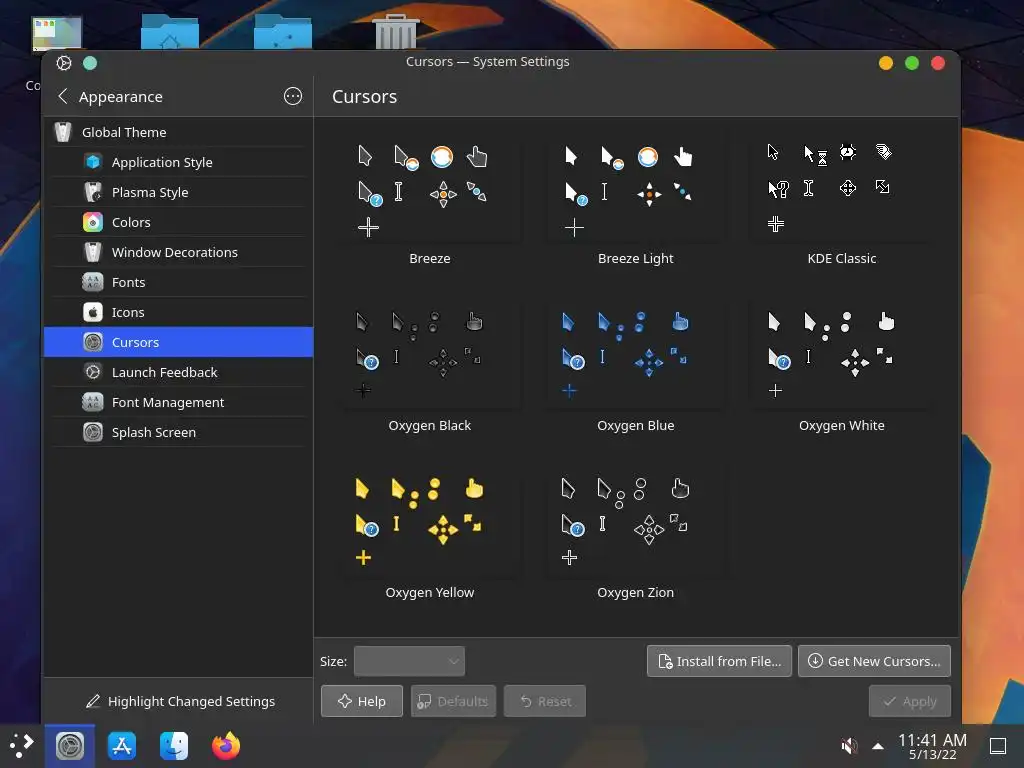Click the Reset button

click(x=545, y=701)
